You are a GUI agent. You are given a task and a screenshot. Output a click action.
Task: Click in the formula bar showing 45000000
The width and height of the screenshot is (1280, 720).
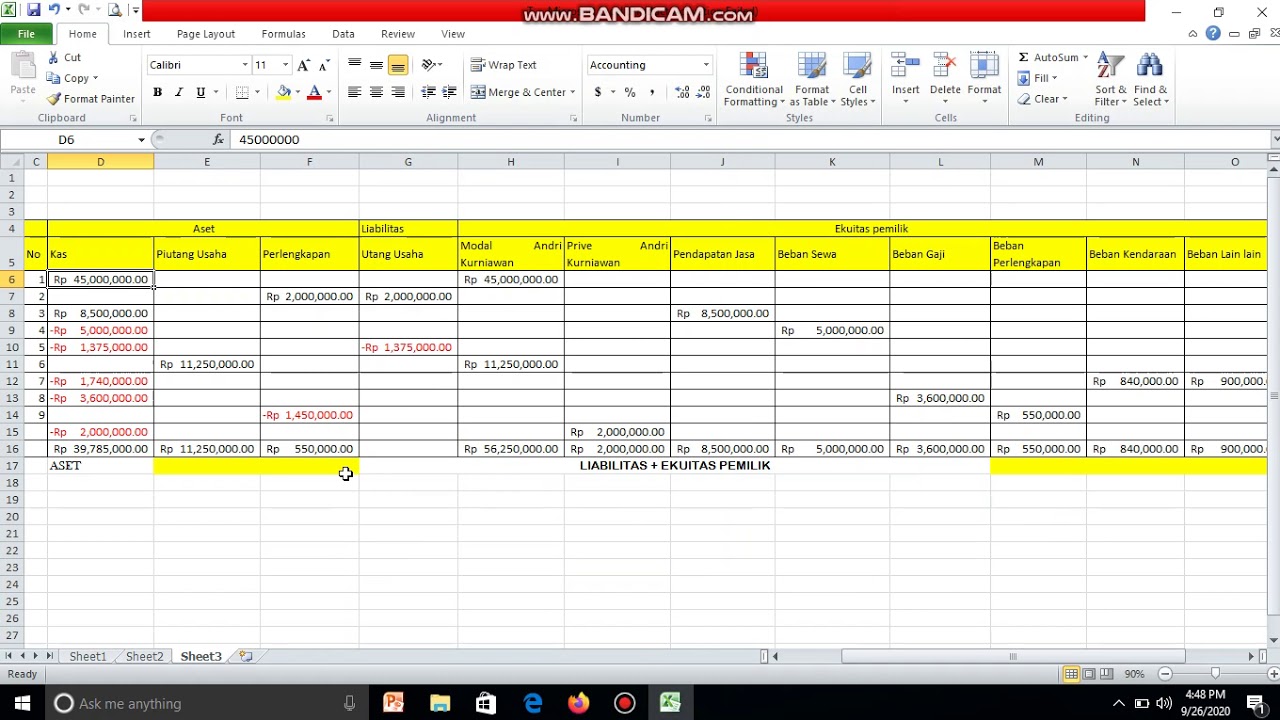[x=750, y=140]
